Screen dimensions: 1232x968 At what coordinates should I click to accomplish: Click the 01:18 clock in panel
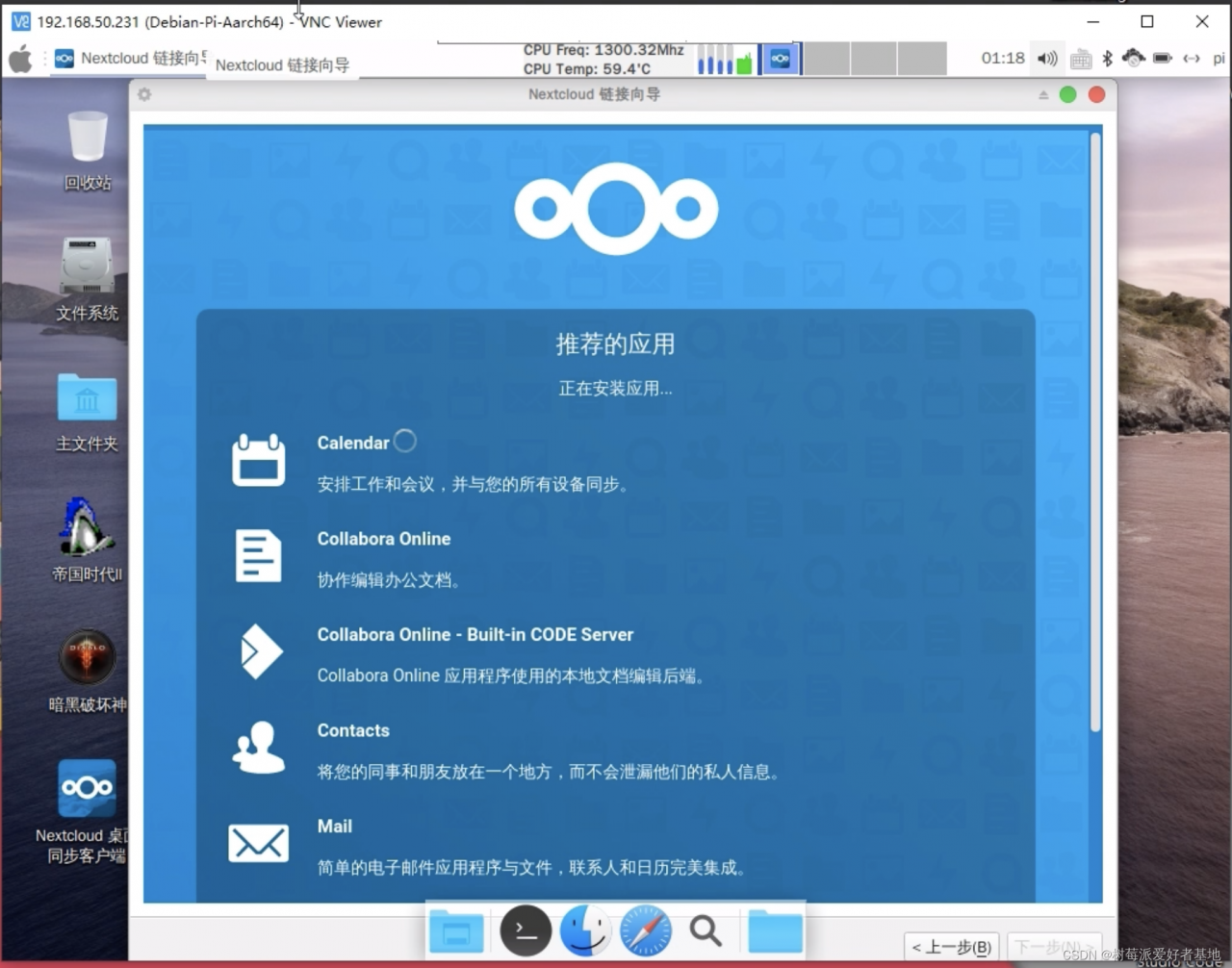1003,59
